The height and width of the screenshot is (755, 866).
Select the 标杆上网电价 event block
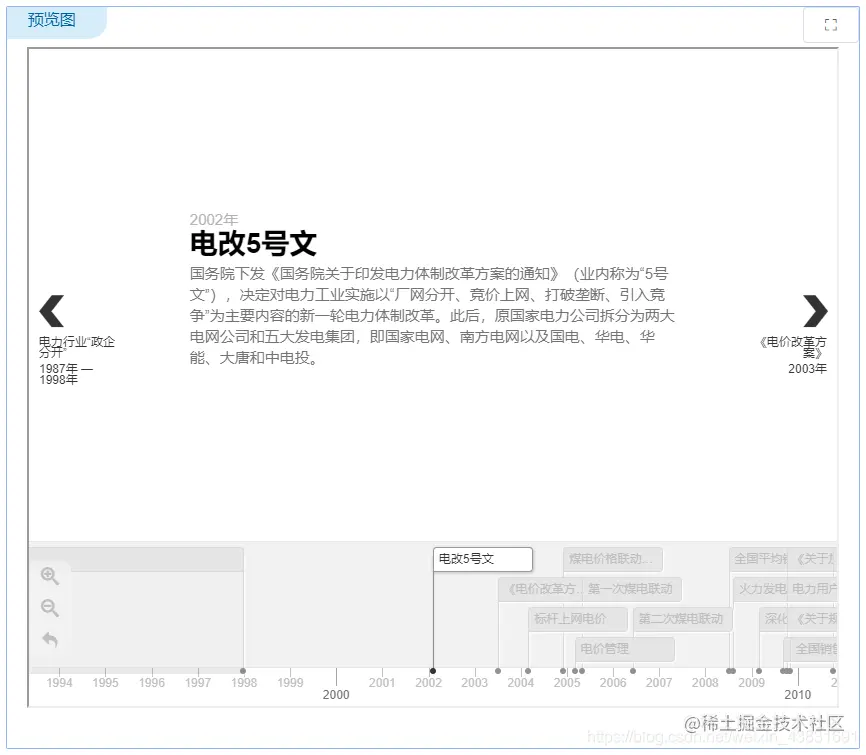pyautogui.click(x=576, y=618)
